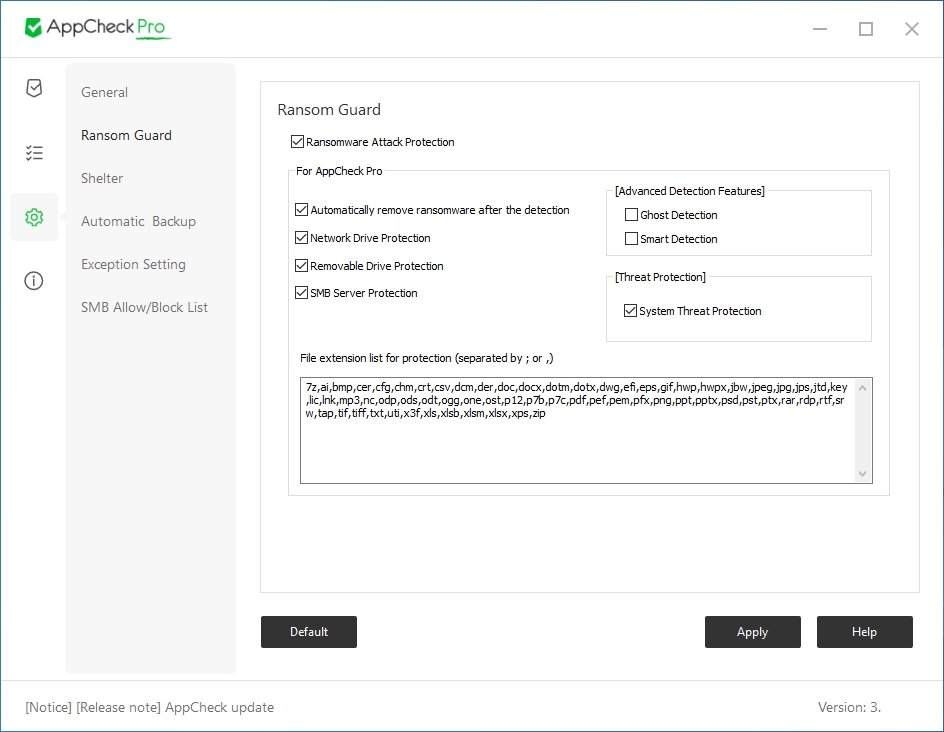Toggle Ransomware Attack Protection checkbox
This screenshot has height=732, width=944.
297,141
